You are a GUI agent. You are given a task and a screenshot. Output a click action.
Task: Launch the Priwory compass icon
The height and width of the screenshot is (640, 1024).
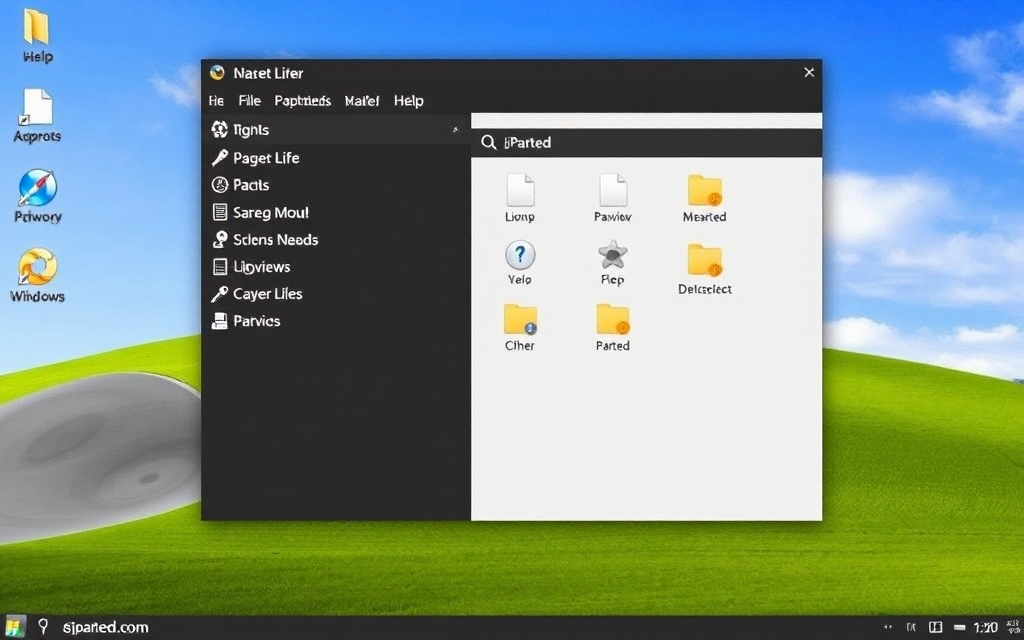click(37, 196)
